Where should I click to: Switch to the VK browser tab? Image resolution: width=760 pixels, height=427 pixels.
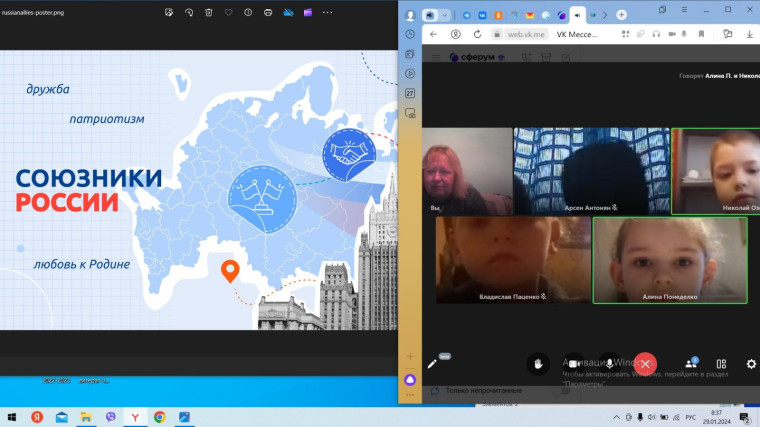click(482, 16)
